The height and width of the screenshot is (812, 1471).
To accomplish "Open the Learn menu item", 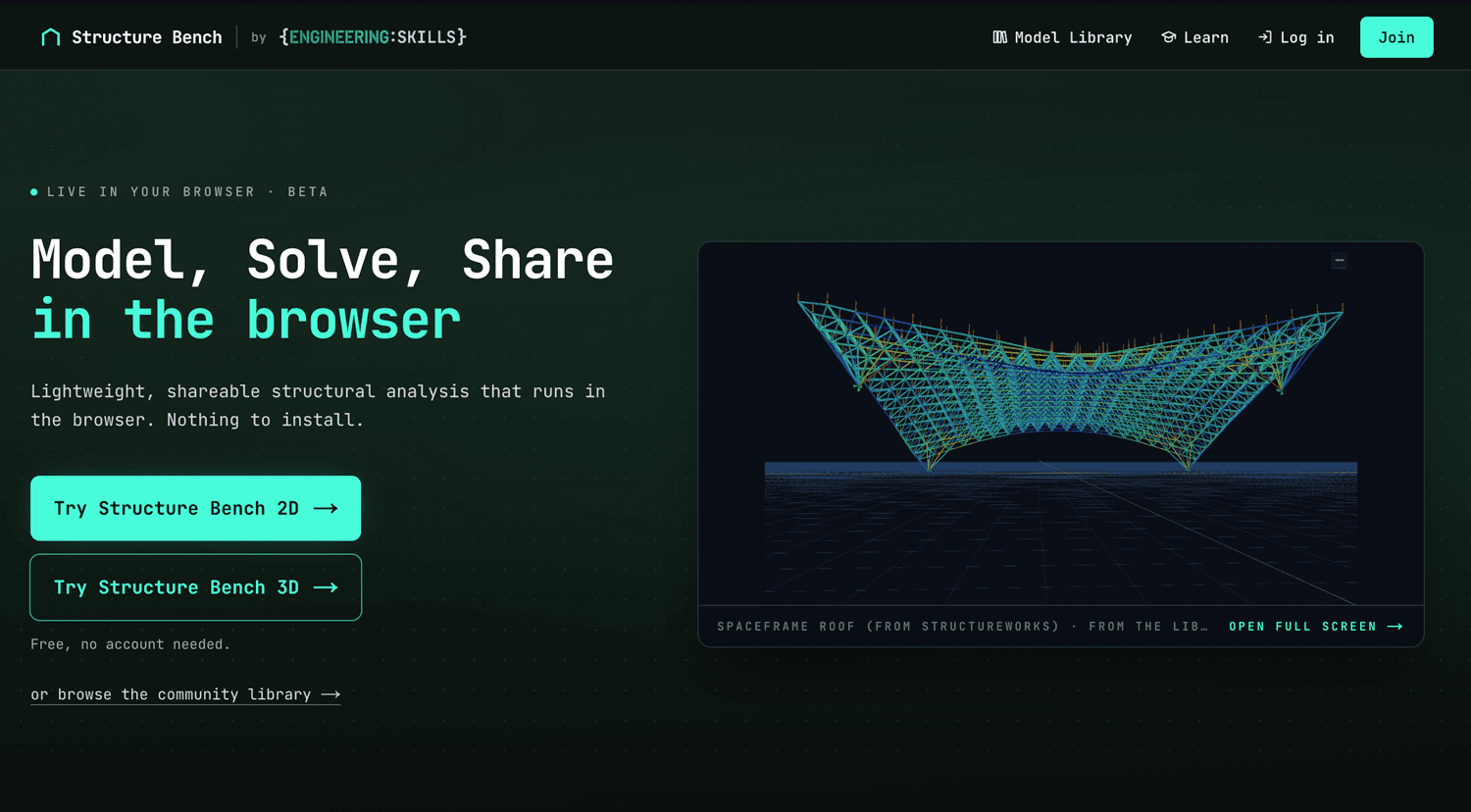I will [x=1194, y=37].
